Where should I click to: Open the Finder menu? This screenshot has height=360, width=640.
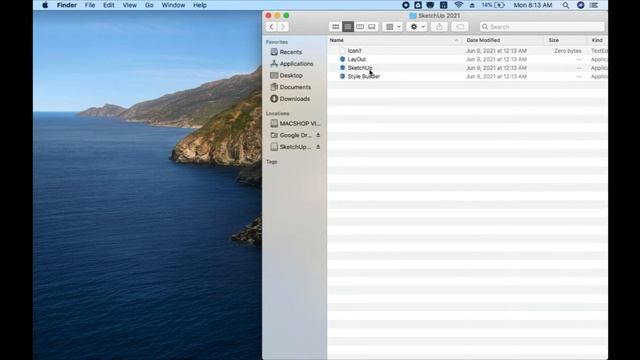pos(67,5)
